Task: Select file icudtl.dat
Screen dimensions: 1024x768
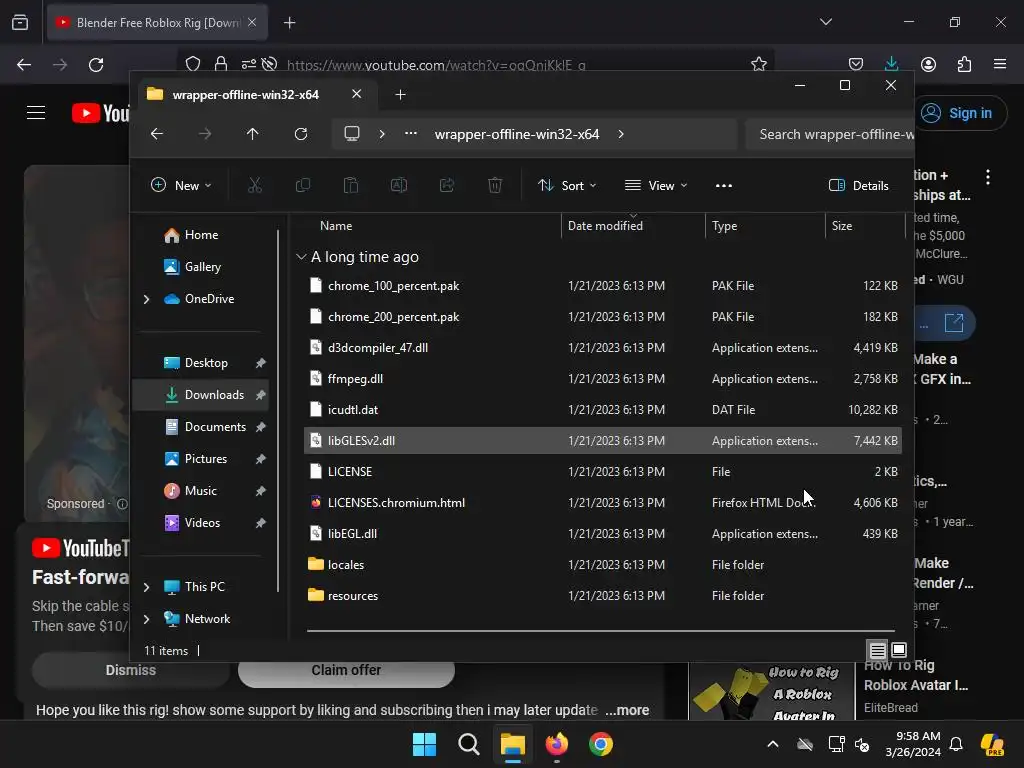Action: click(x=602, y=409)
